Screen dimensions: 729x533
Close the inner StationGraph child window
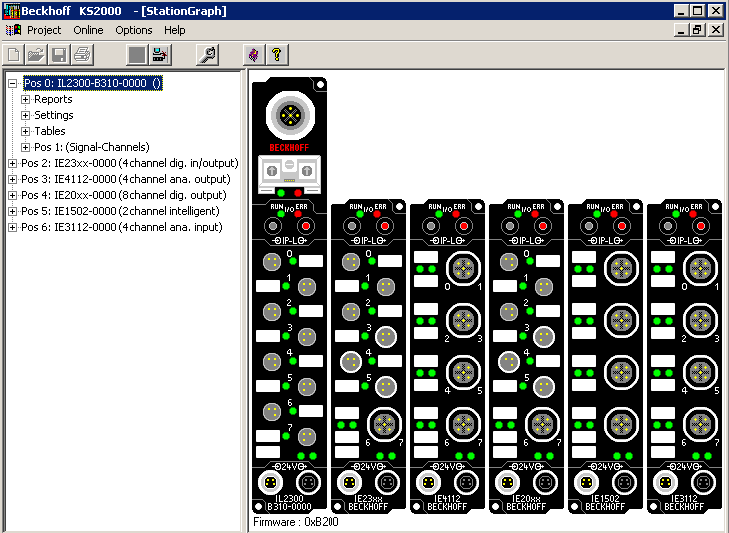pos(716,30)
